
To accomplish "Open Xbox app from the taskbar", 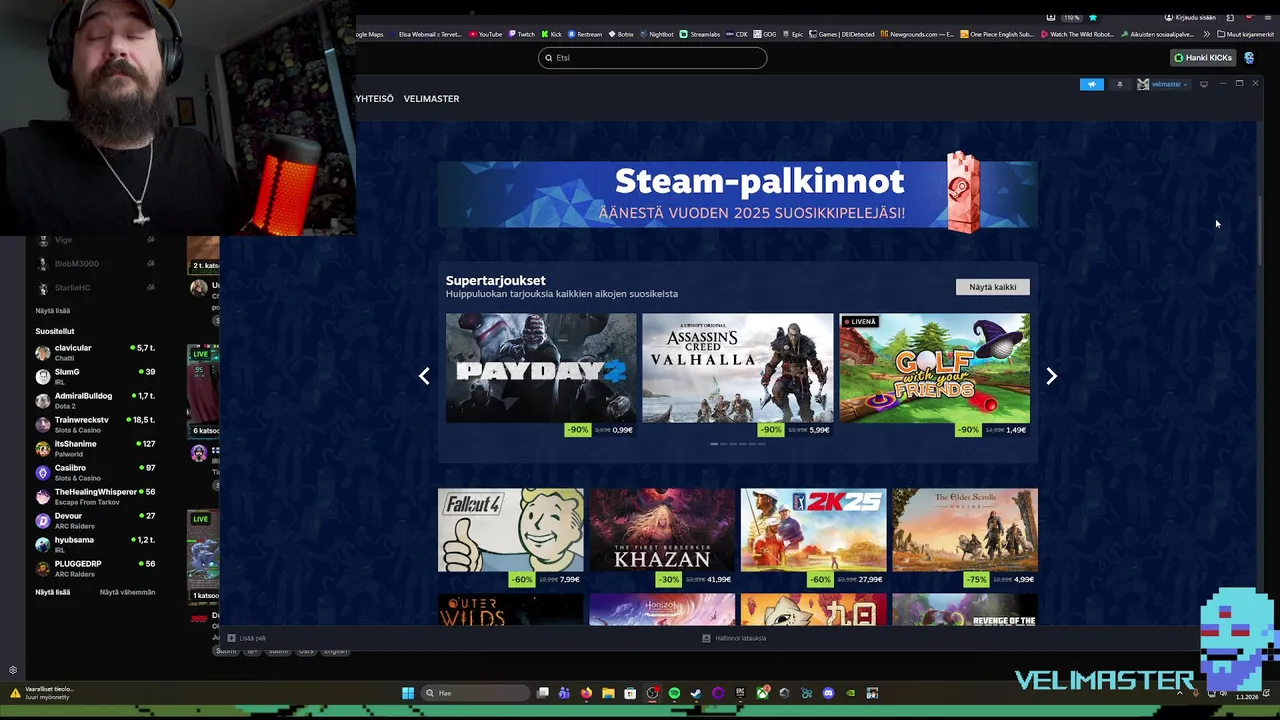I will (x=763, y=693).
